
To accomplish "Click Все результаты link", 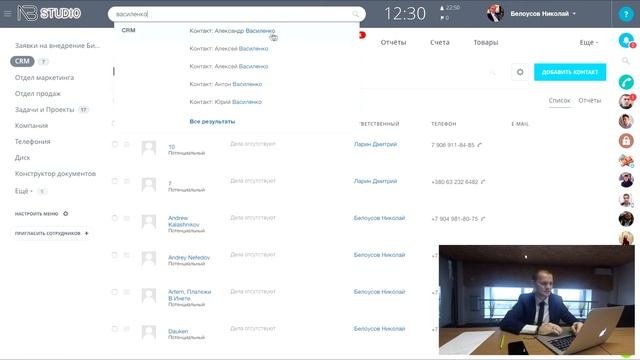I will click(212, 121).
